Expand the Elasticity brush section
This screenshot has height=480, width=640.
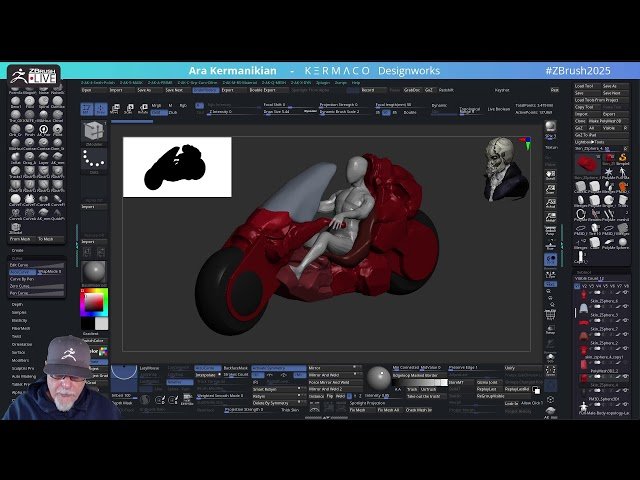tap(19, 320)
